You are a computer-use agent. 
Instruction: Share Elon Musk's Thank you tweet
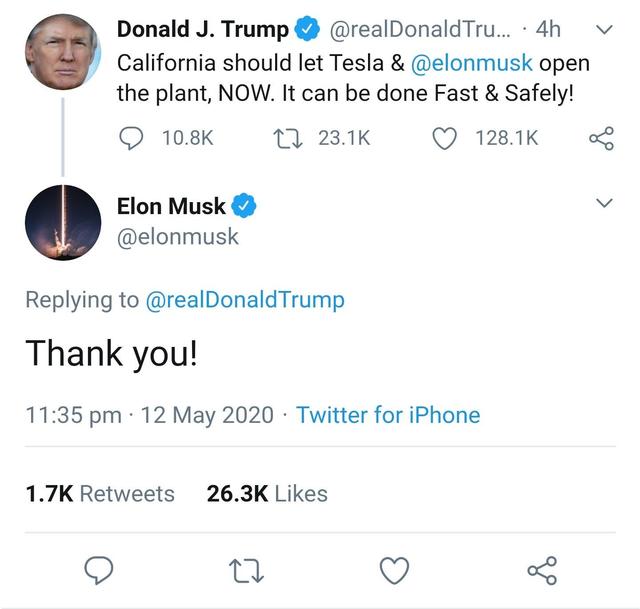[x=541, y=569]
